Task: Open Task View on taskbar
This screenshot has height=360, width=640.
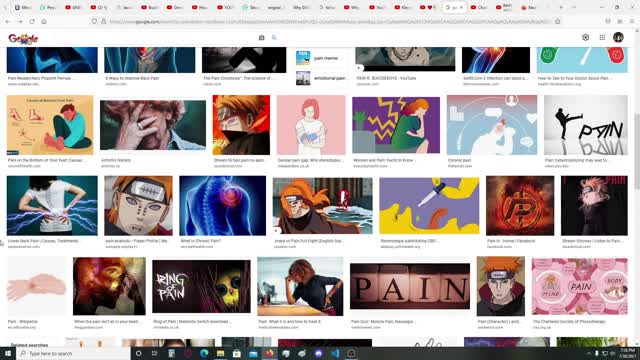Action: [x=155, y=353]
